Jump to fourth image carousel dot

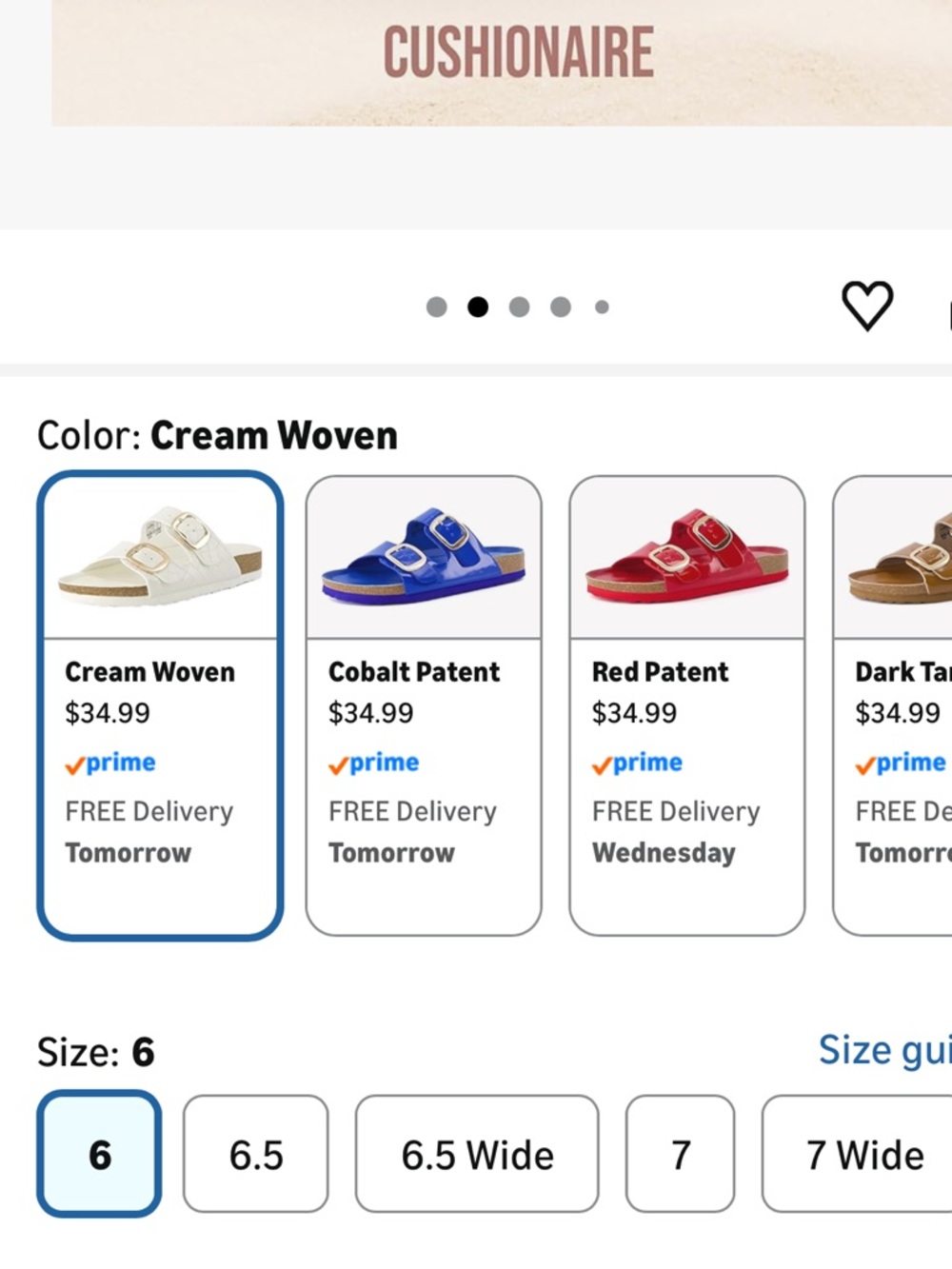(561, 307)
